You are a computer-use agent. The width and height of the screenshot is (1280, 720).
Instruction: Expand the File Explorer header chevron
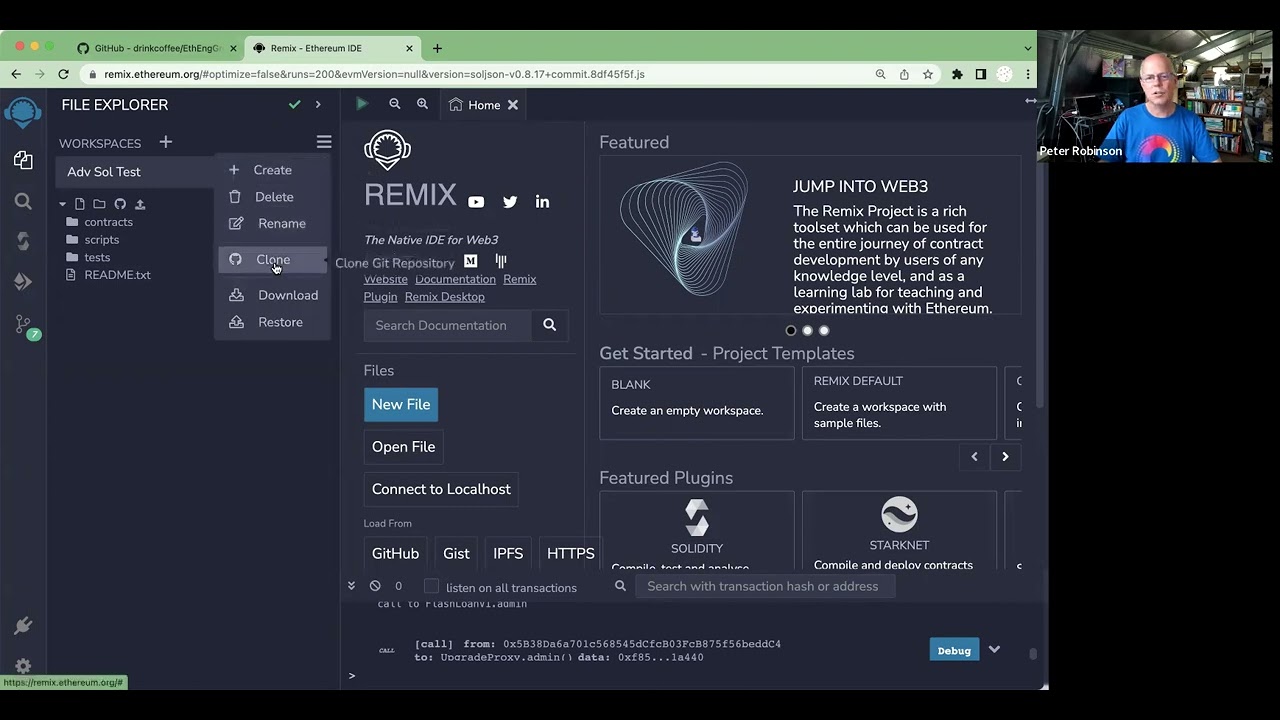[x=318, y=104]
